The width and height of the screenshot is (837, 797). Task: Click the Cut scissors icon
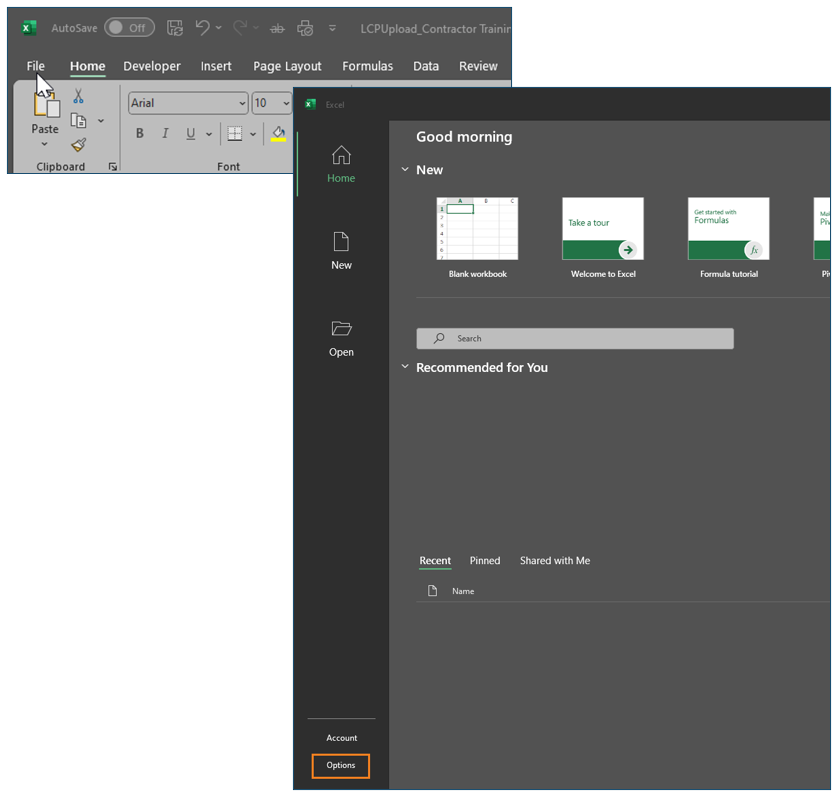tap(78, 96)
